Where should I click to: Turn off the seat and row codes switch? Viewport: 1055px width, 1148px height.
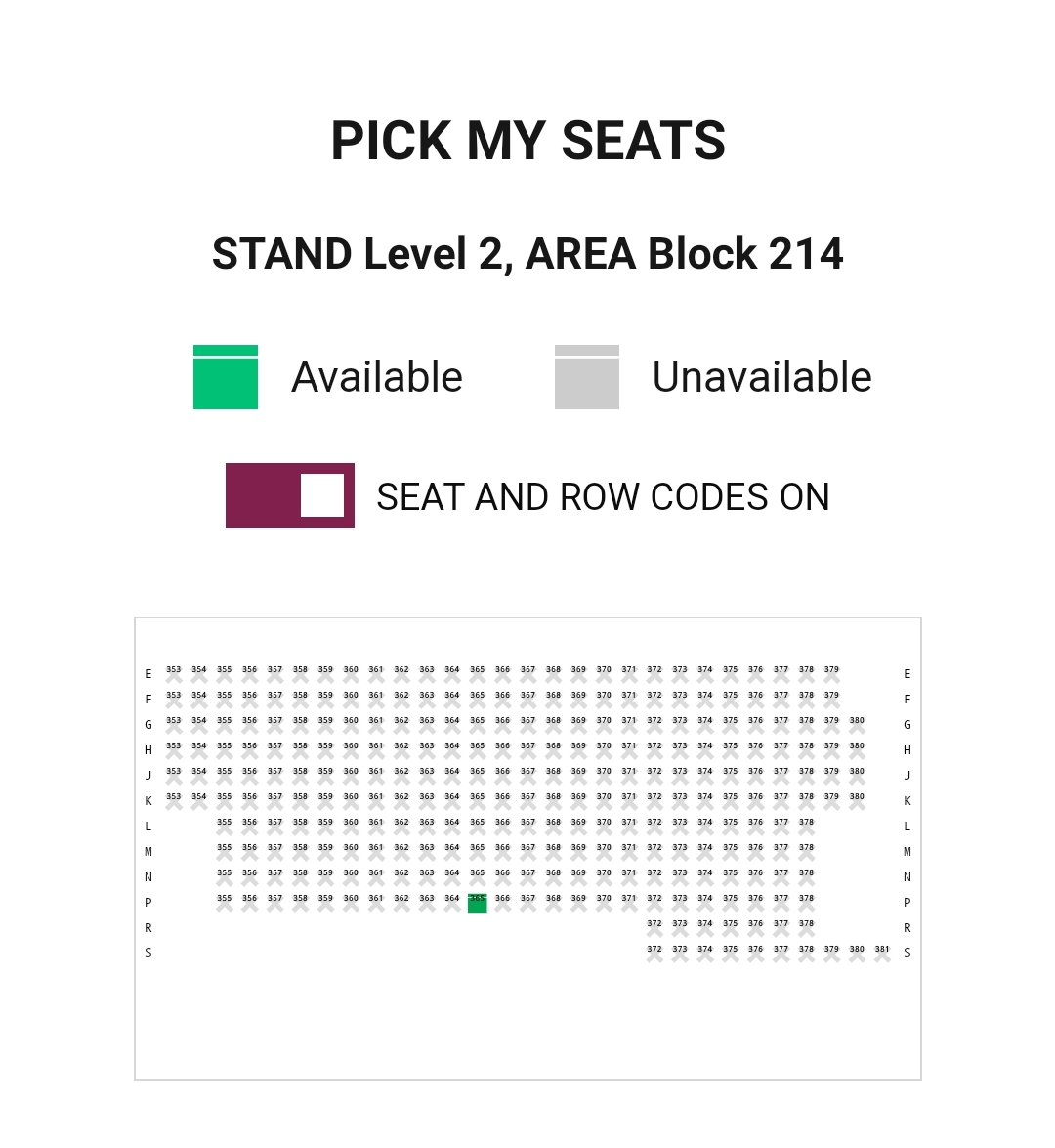pyautogui.click(x=290, y=495)
